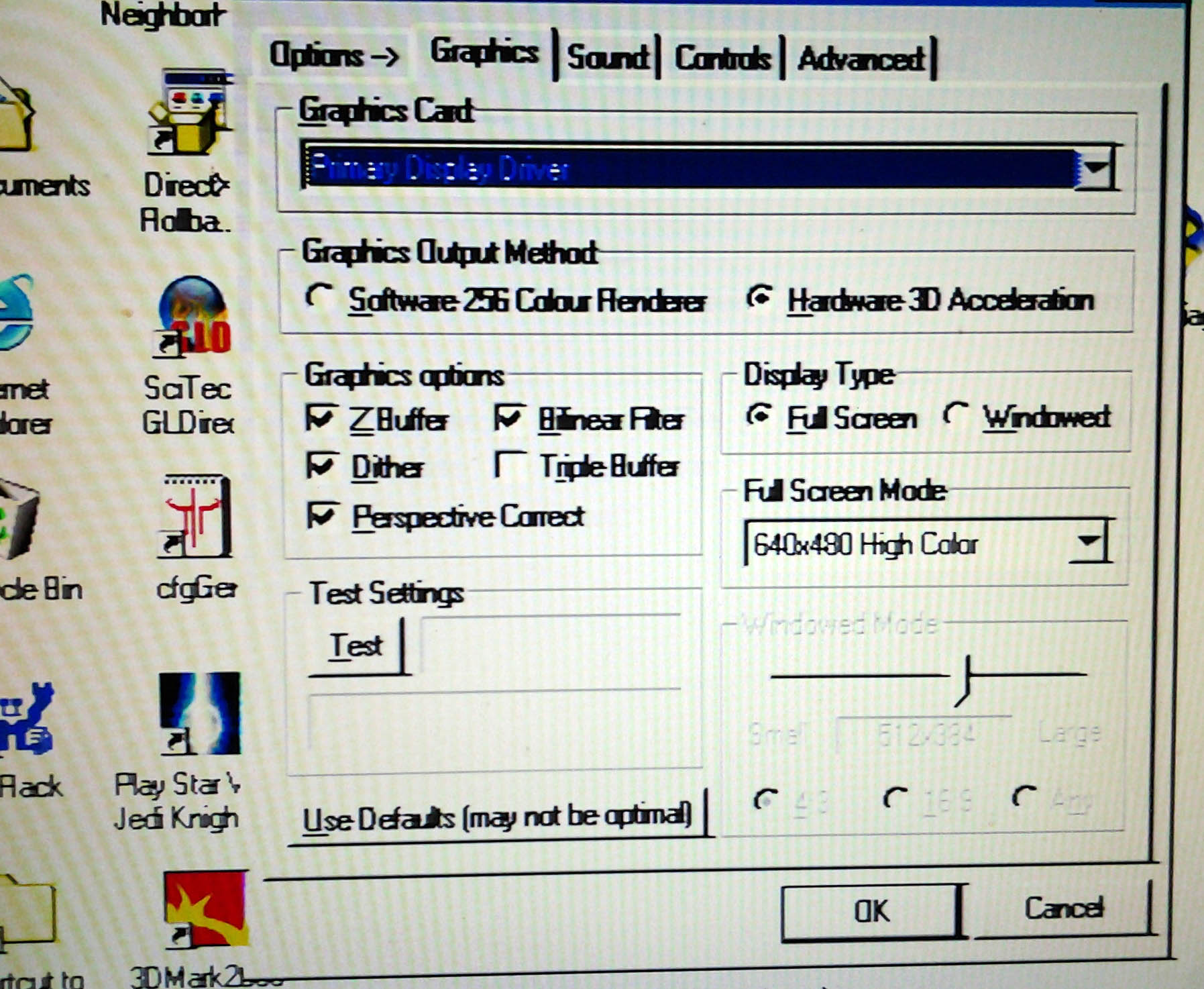1204x989 pixels.
Task: Open the Advanced tab
Action: click(861, 59)
